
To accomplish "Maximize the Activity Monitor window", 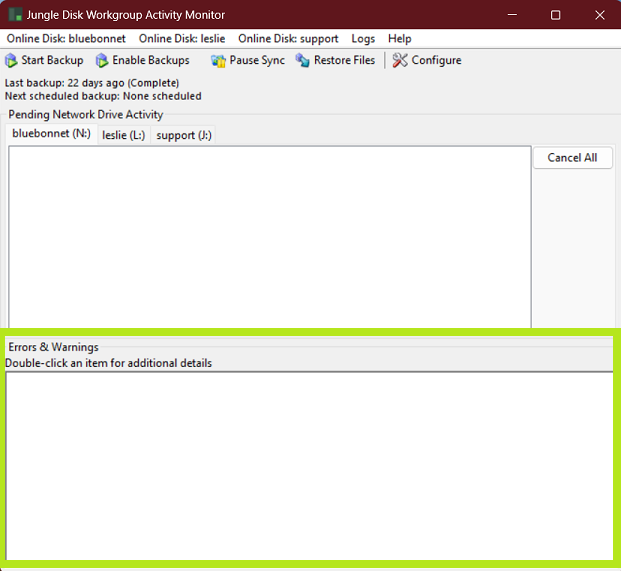I will coord(556,15).
